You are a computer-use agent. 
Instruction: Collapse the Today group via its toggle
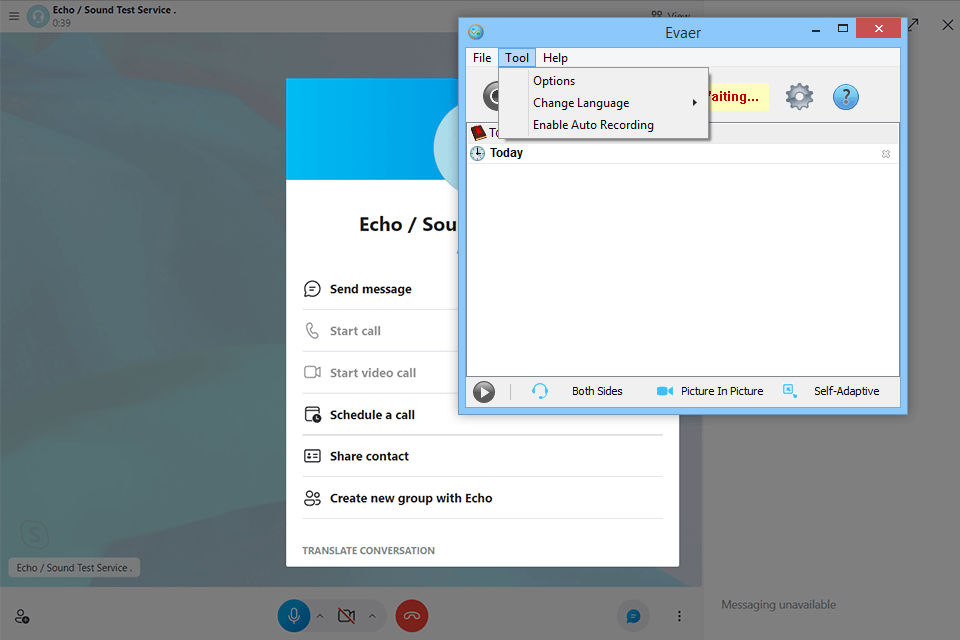[885, 154]
